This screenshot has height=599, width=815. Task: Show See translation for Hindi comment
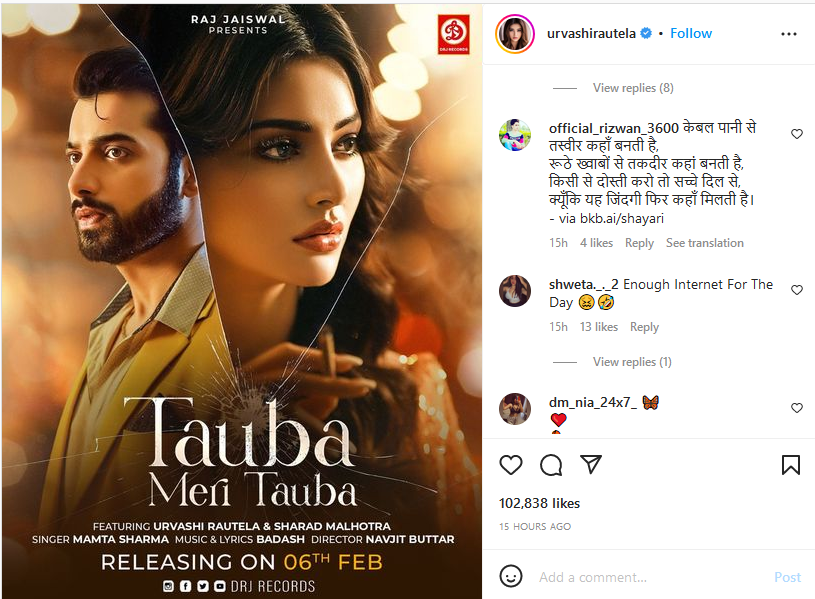(705, 243)
